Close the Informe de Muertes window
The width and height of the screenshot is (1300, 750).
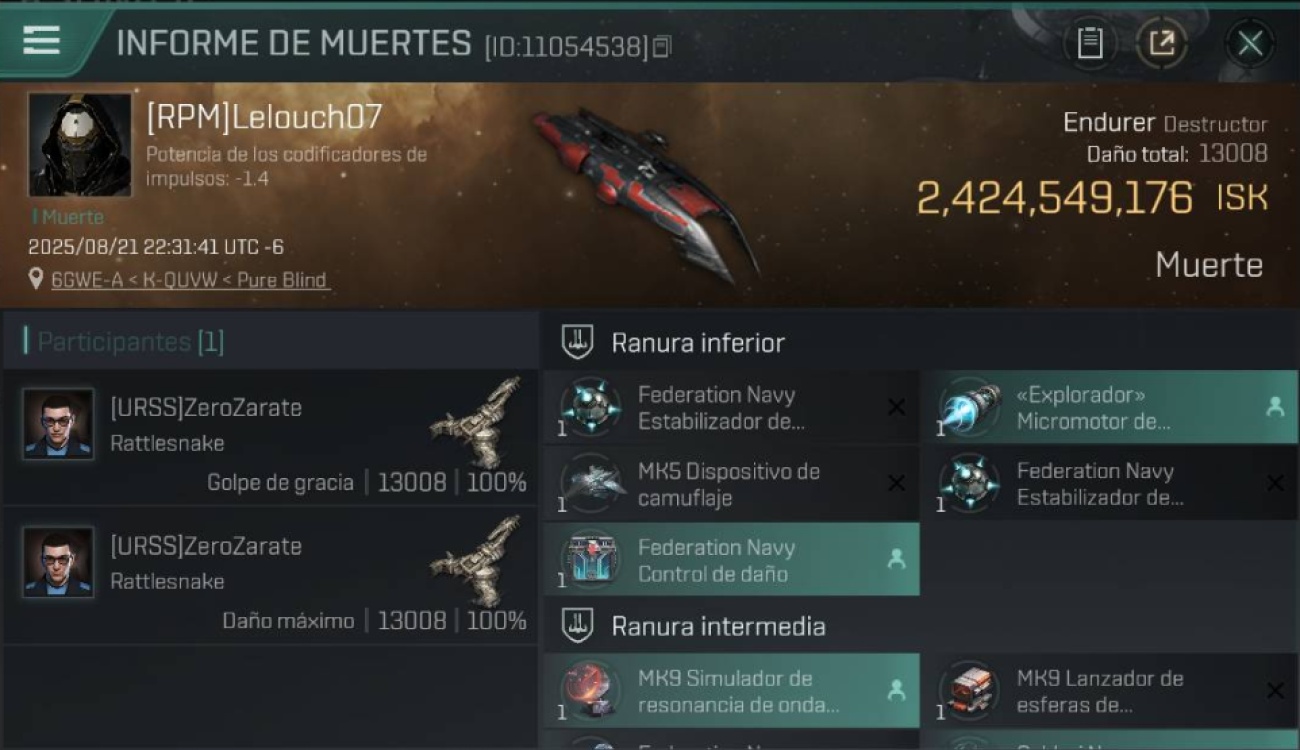(1250, 43)
